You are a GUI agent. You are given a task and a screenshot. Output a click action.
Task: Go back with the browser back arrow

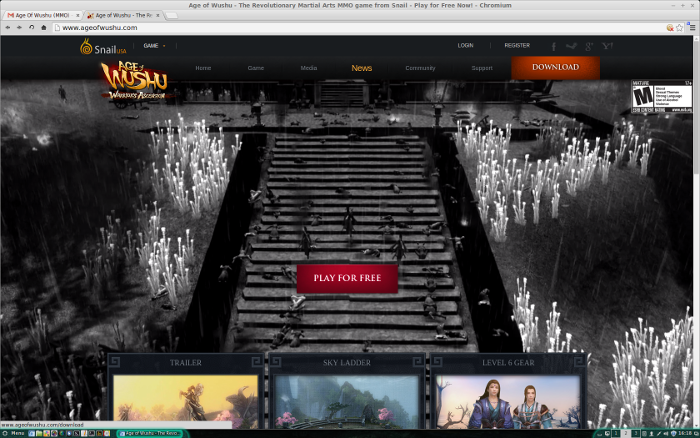pos(8,28)
